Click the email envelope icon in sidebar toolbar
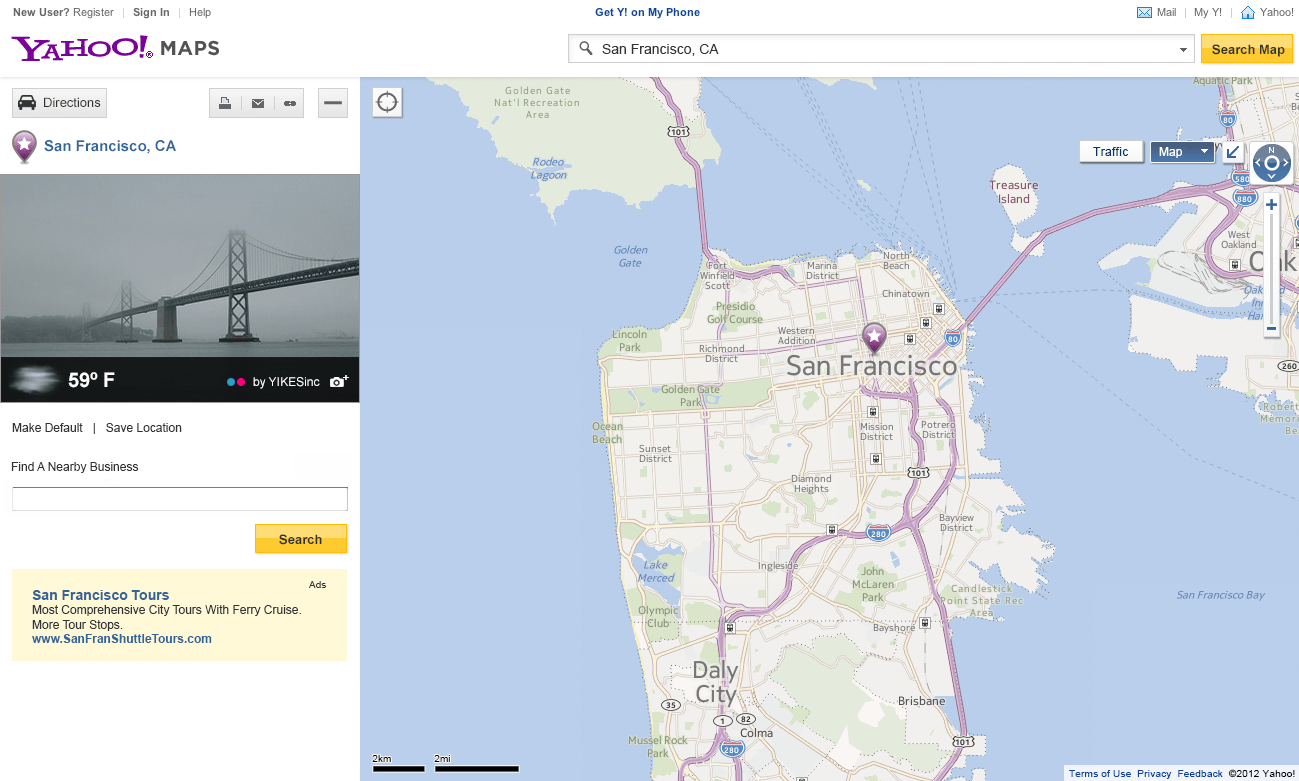The image size is (1299, 781). [x=258, y=103]
